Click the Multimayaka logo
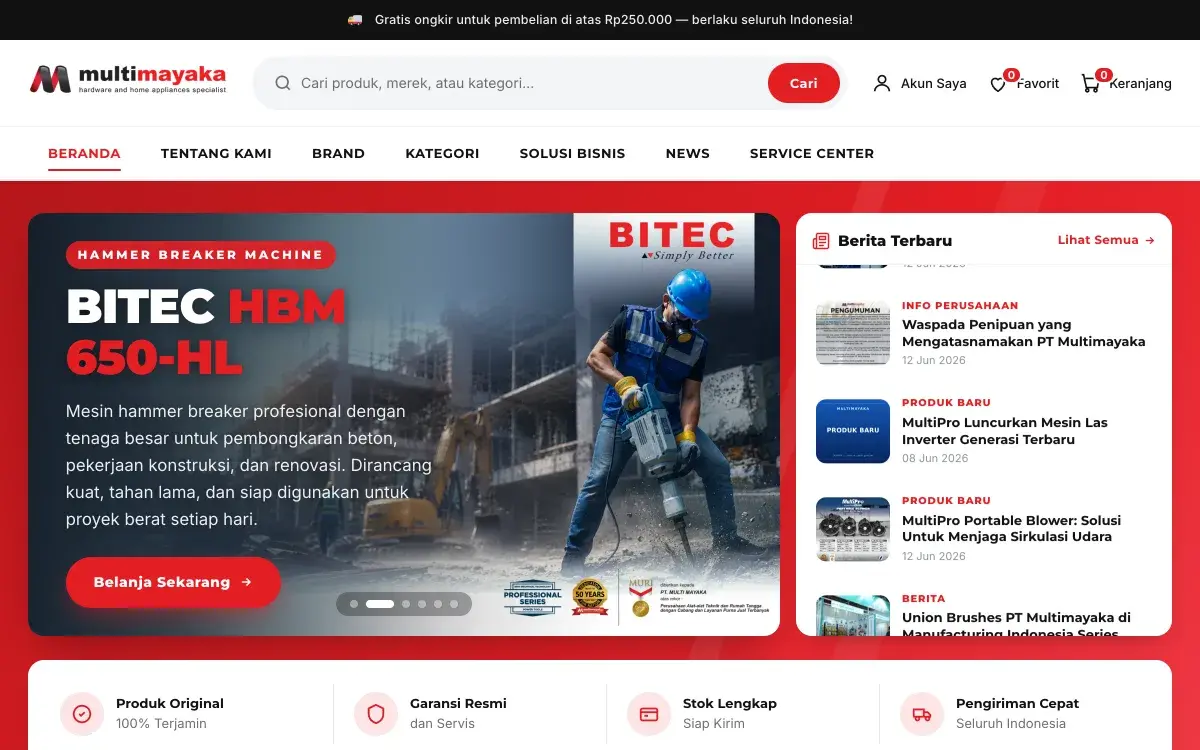 click(128, 80)
